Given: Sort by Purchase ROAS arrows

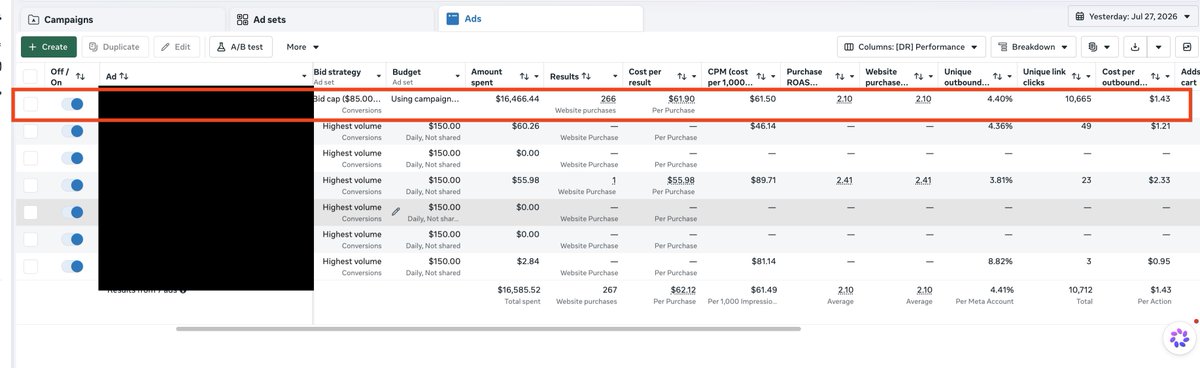Looking at the screenshot, I should point(840,76).
